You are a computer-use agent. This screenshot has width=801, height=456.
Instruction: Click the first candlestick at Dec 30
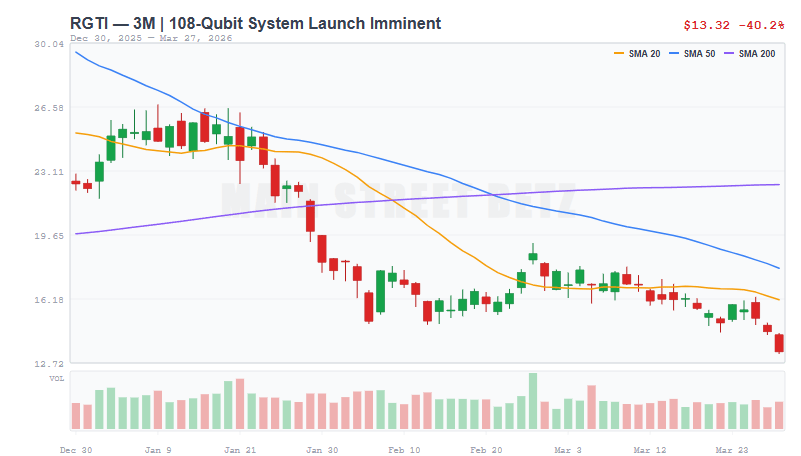[x=76, y=182]
